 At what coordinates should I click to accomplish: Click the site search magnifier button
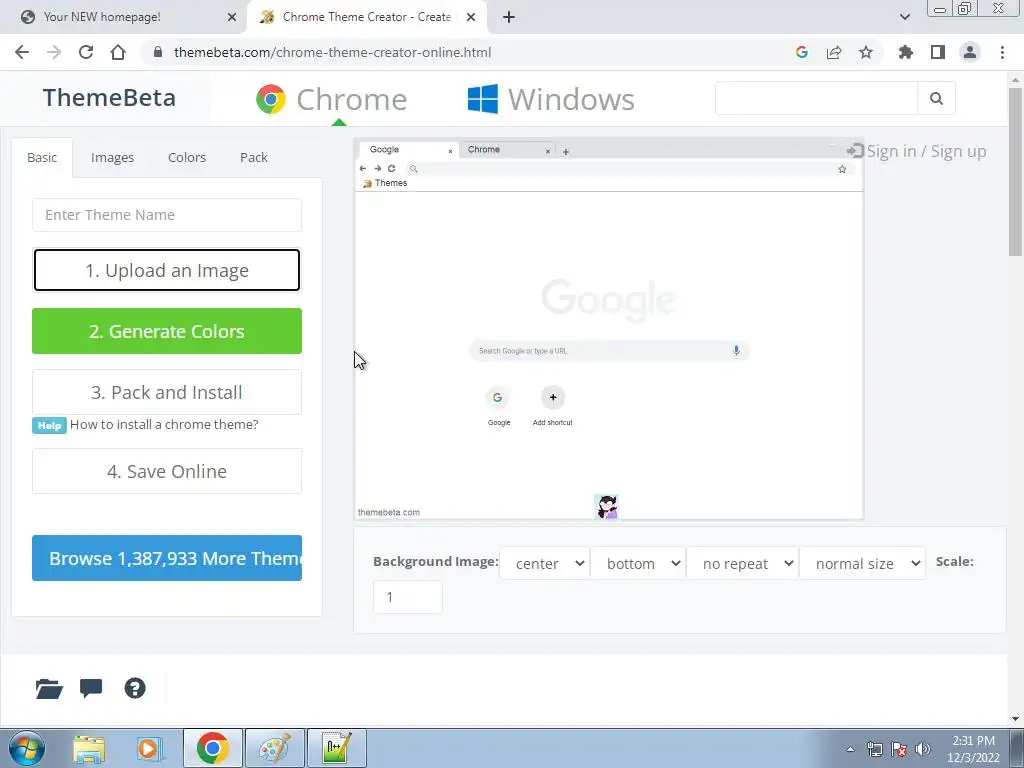pos(936,98)
